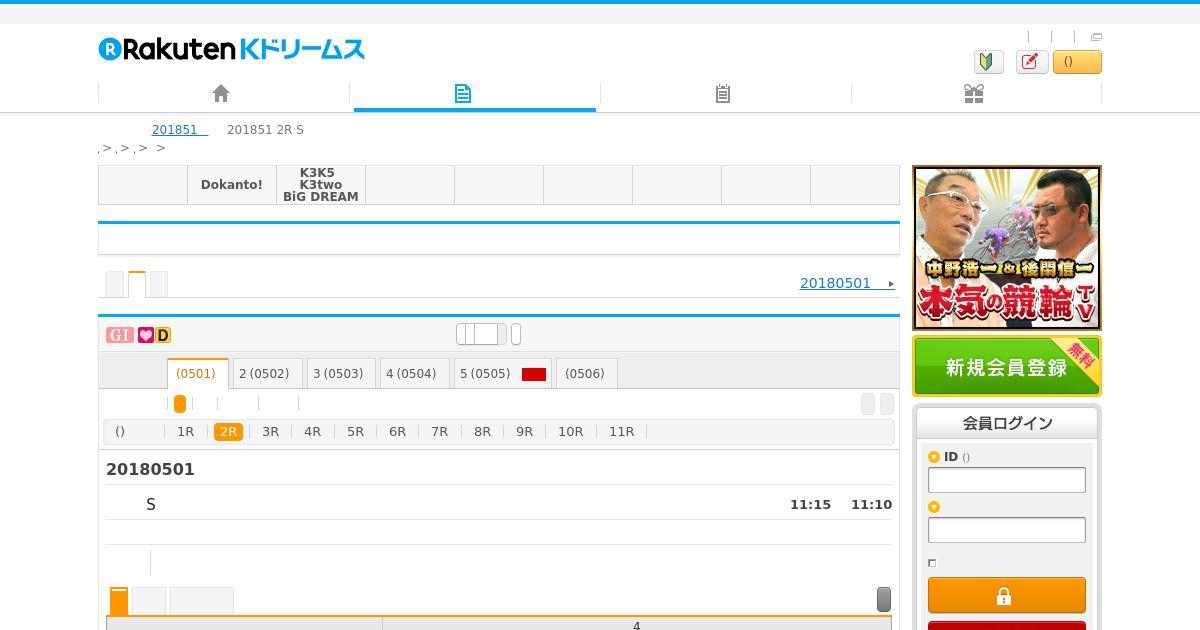The width and height of the screenshot is (1200, 630).
Task: Select race 3R
Action: 271,432
